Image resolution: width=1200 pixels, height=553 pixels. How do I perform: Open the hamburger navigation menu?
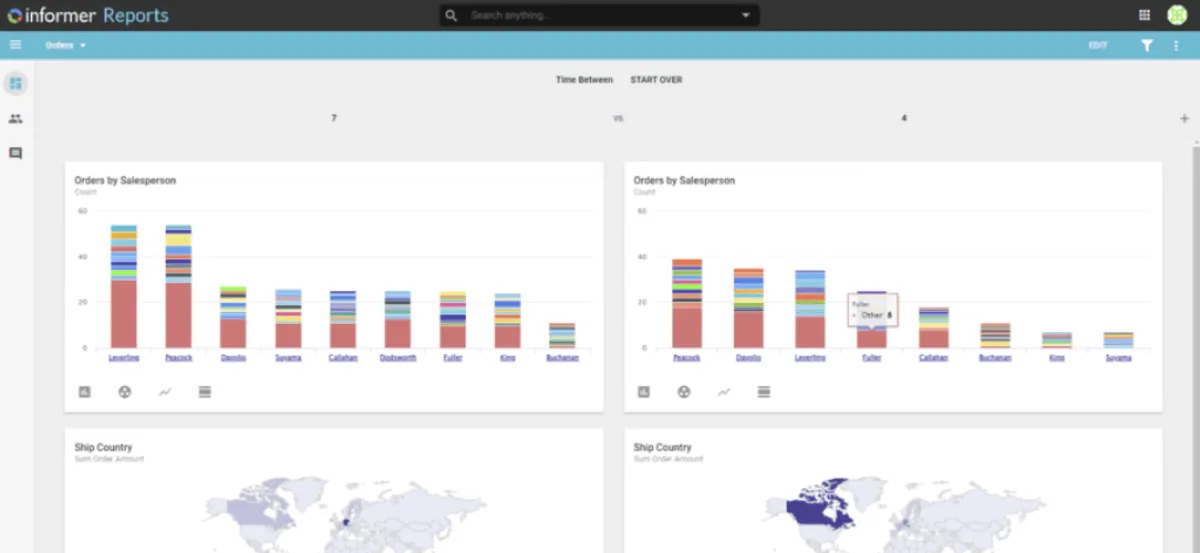(15, 45)
